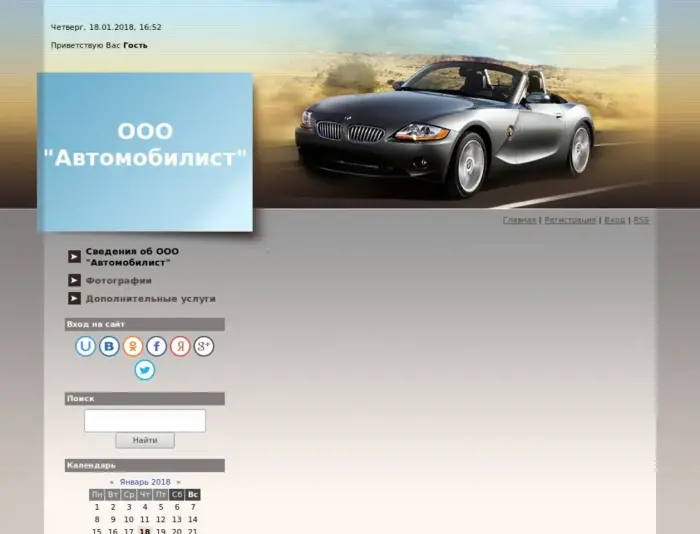
Task: Open the Фотографии menu item
Action: (x=118, y=281)
